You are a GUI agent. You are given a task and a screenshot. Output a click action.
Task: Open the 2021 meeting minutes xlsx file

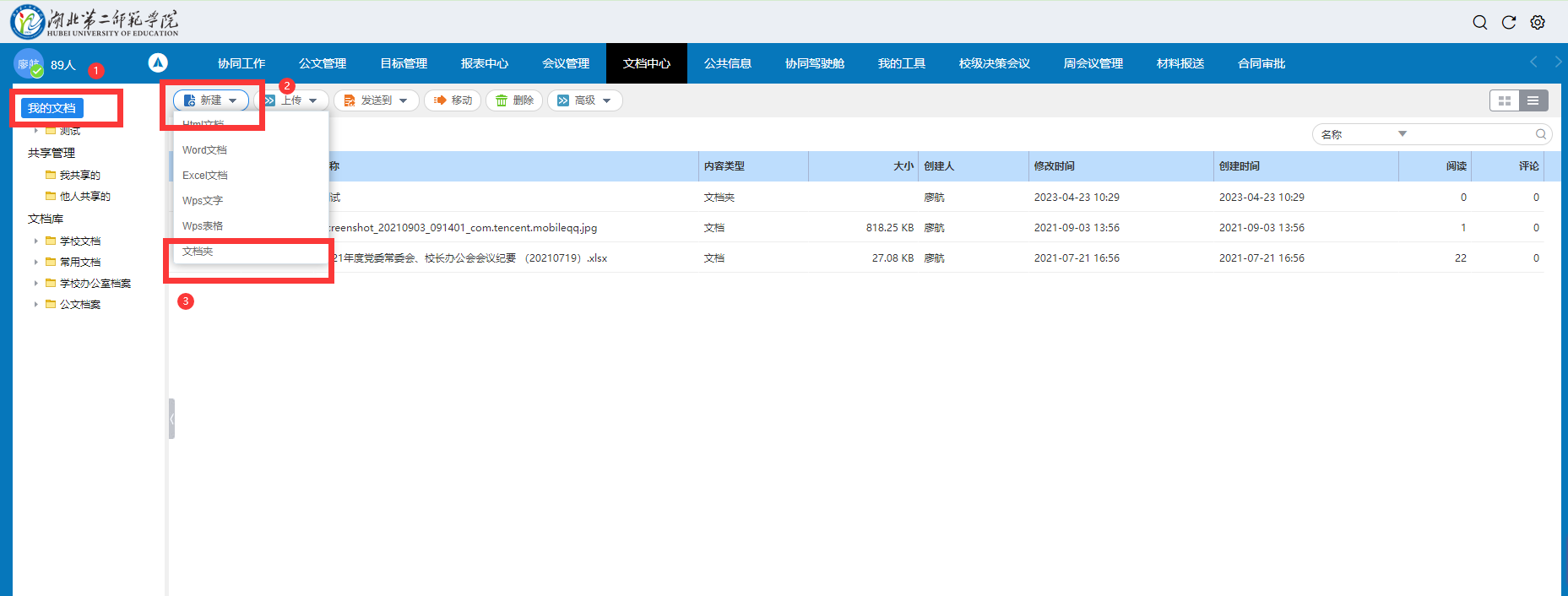pyautogui.click(x=469, y=258)
